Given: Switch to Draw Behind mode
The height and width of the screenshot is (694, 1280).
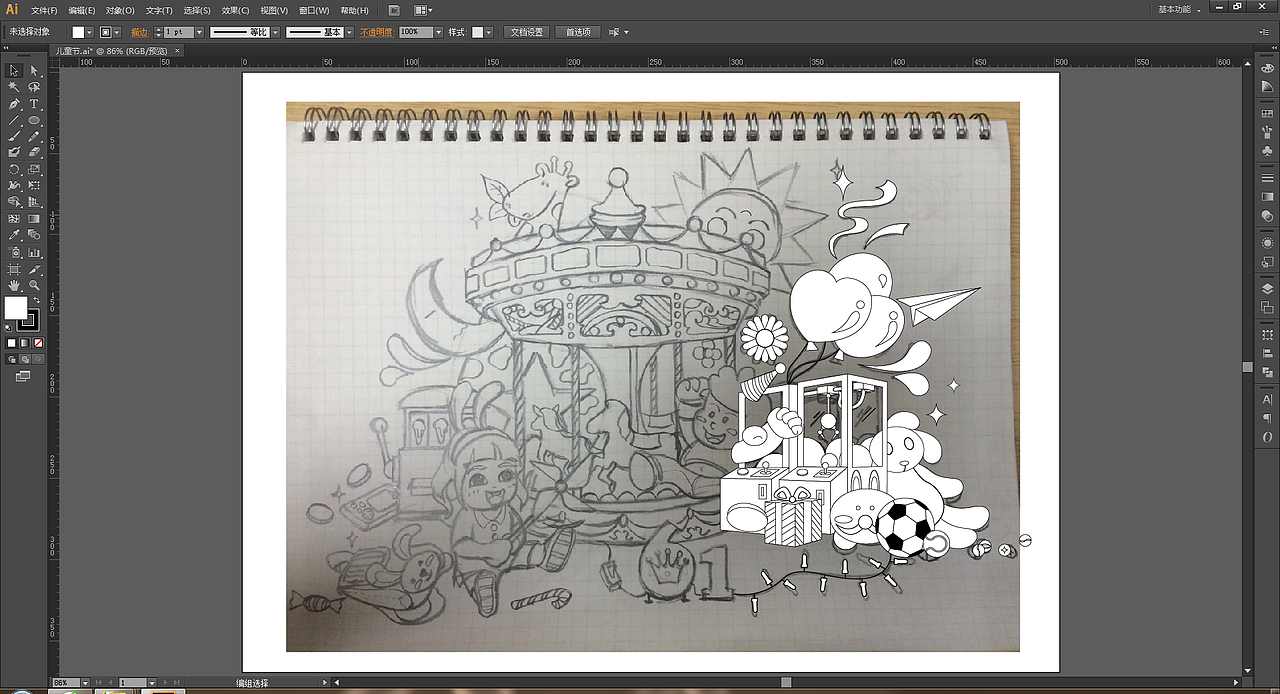Looking at the screenshot, I should [x=24, y=360].
